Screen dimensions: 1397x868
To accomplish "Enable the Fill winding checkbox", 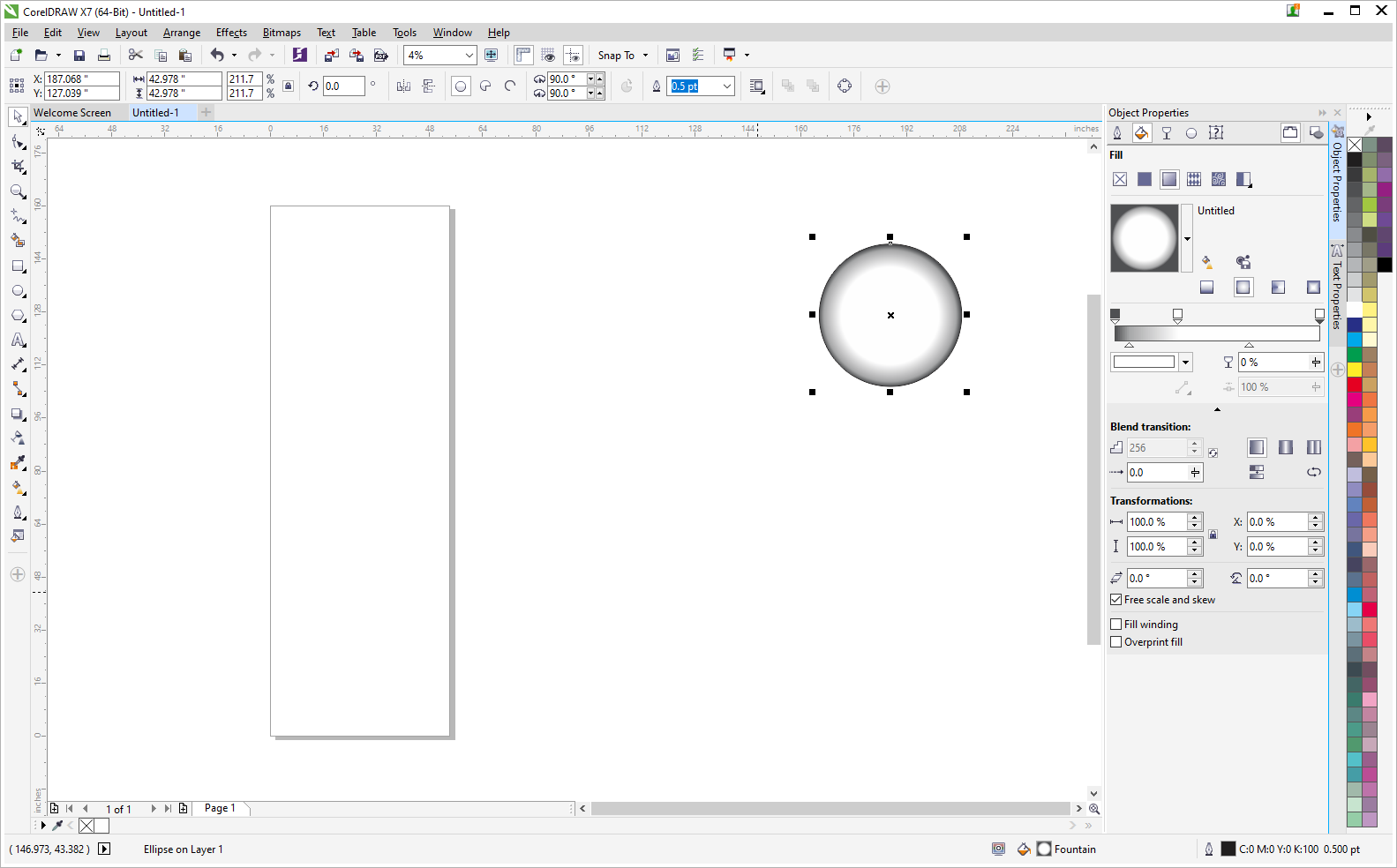I will pos(1116,625).
